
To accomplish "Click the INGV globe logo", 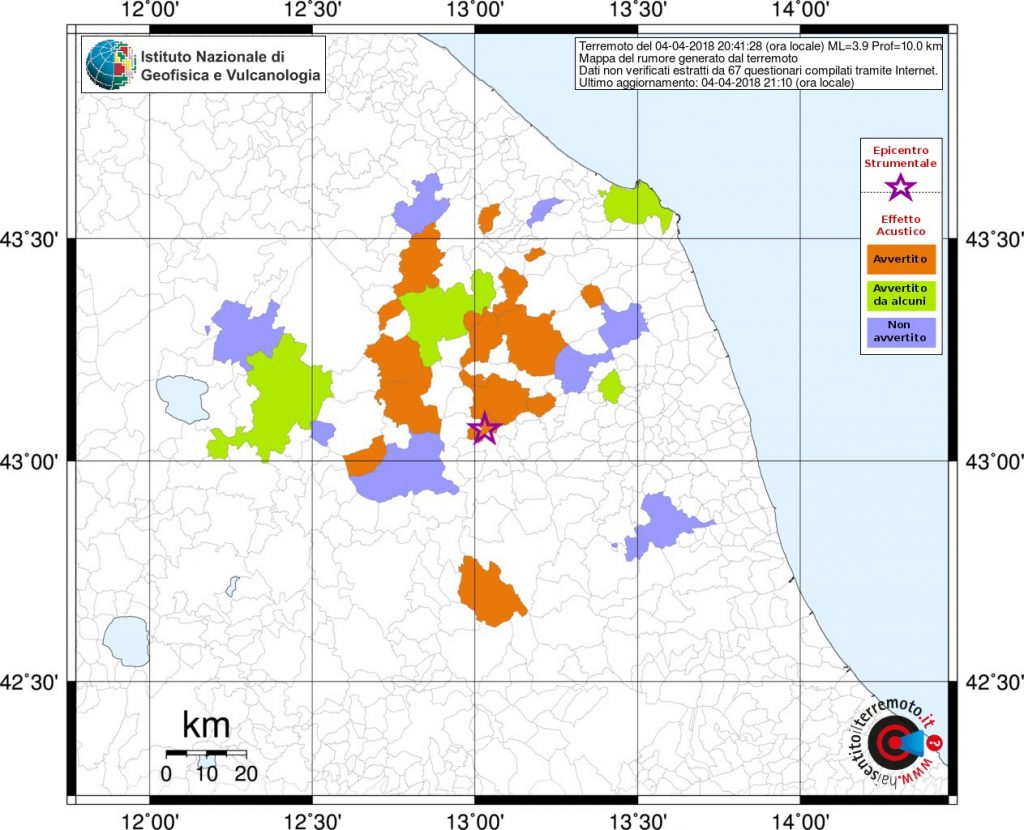I will (110, 64).
